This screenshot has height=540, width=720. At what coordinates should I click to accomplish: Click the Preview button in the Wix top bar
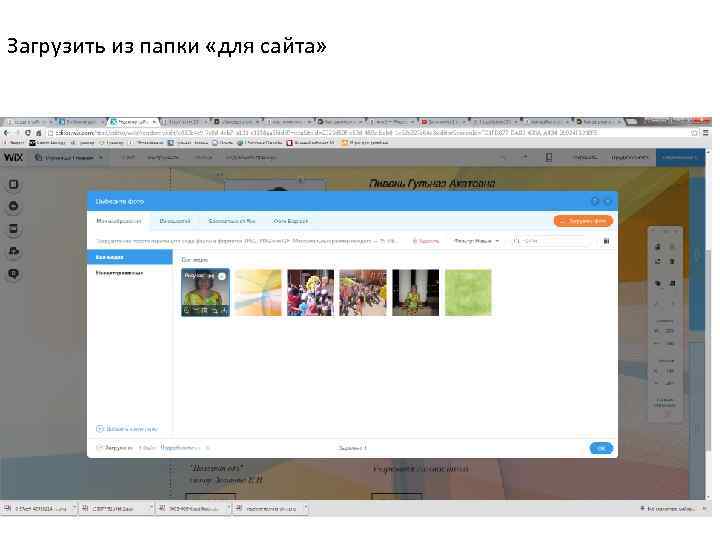tap(629, 158)
